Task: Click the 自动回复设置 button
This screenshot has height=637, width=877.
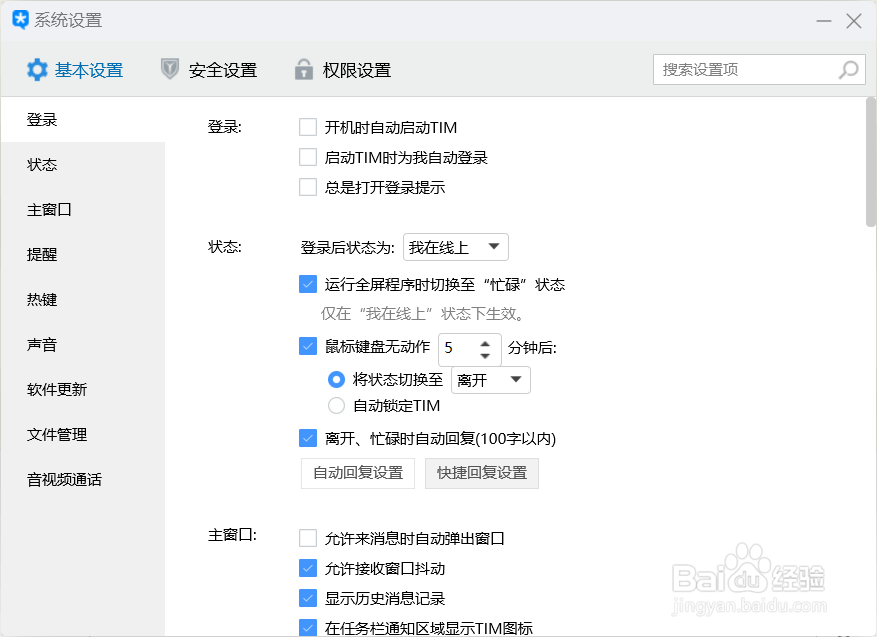Action: tap(357, 473)
